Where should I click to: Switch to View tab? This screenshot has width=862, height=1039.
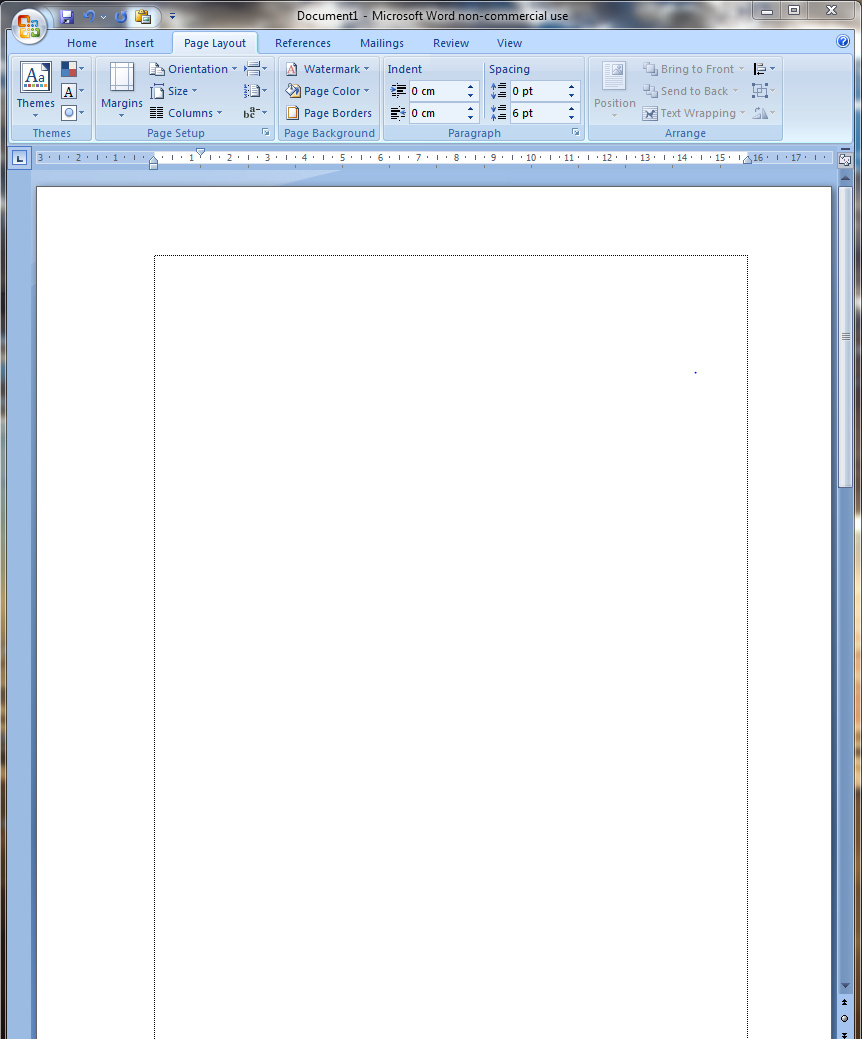point(509,43)
